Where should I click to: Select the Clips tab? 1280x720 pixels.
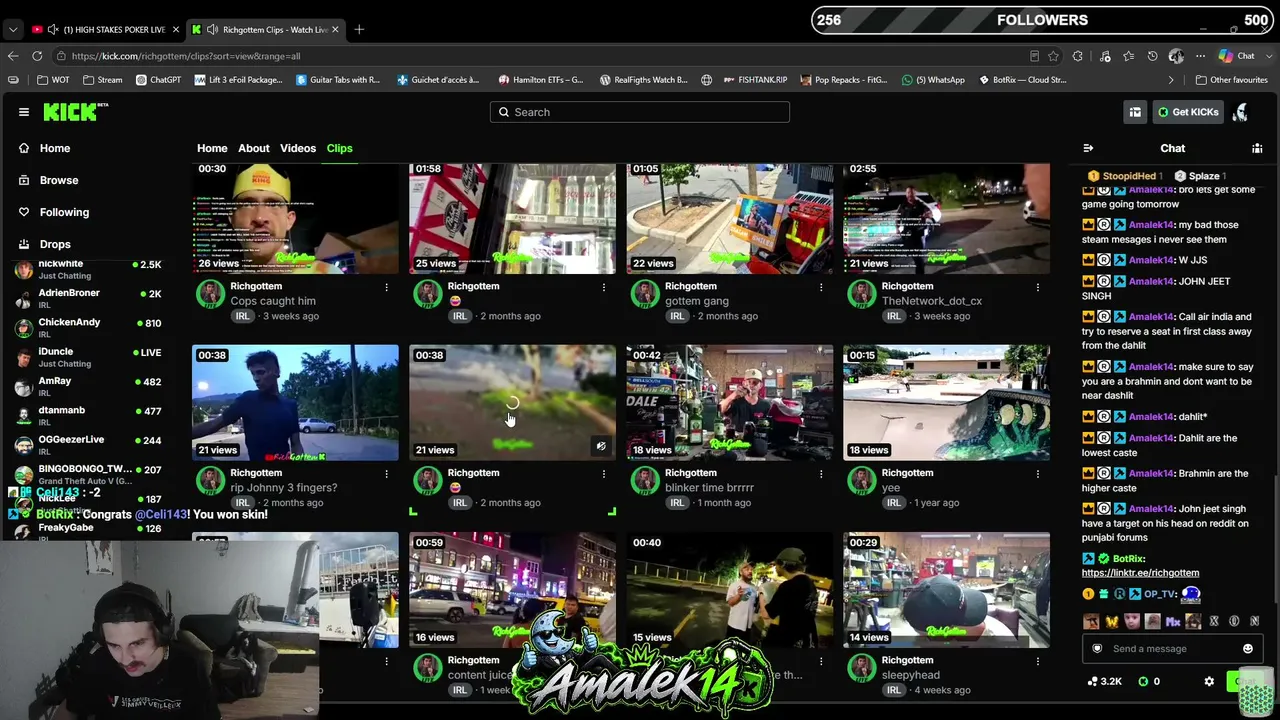coord(339,148)
